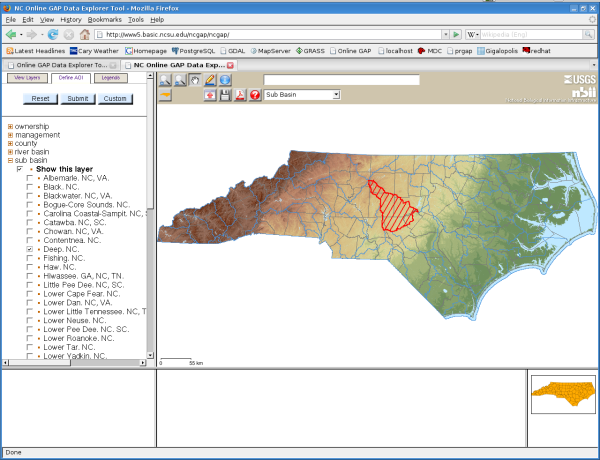The image size is (600, 460).
Task: Open the Gigalopolis bookmark
Action: coord(497,51)
